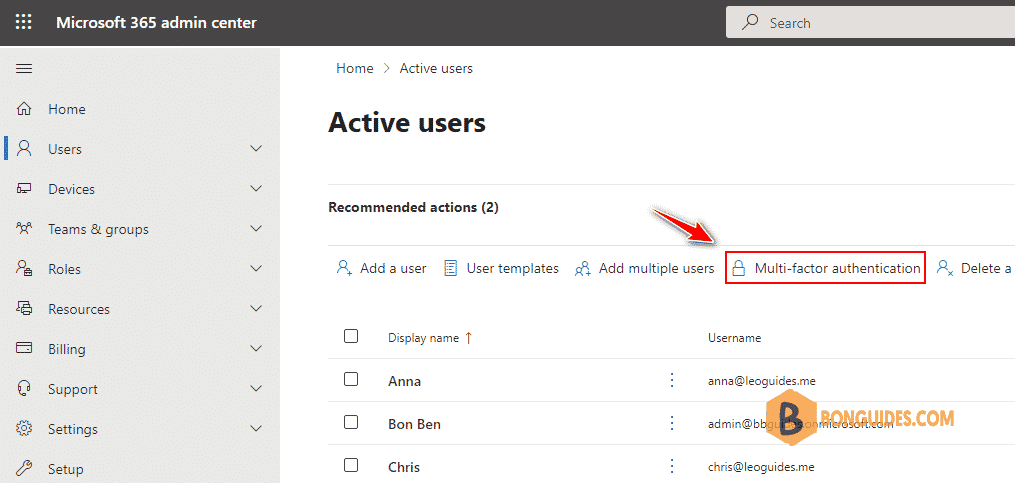Open more actions dots for Bon Ben
Viewport: 1015px width, 483px height.
(x=672, y=423)
